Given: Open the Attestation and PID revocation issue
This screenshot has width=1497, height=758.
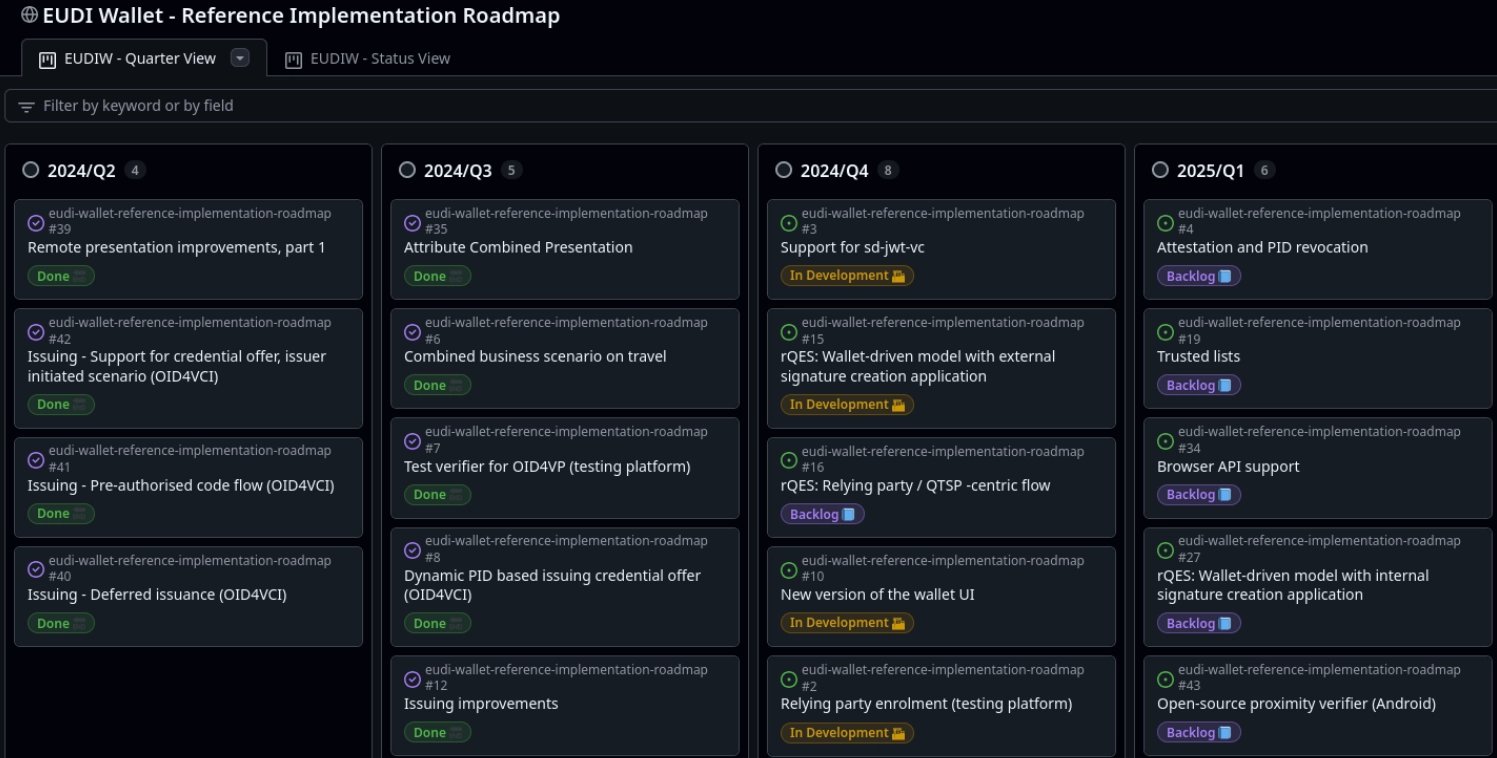Looking at the screenshot, I should (x=1262, y=247).
